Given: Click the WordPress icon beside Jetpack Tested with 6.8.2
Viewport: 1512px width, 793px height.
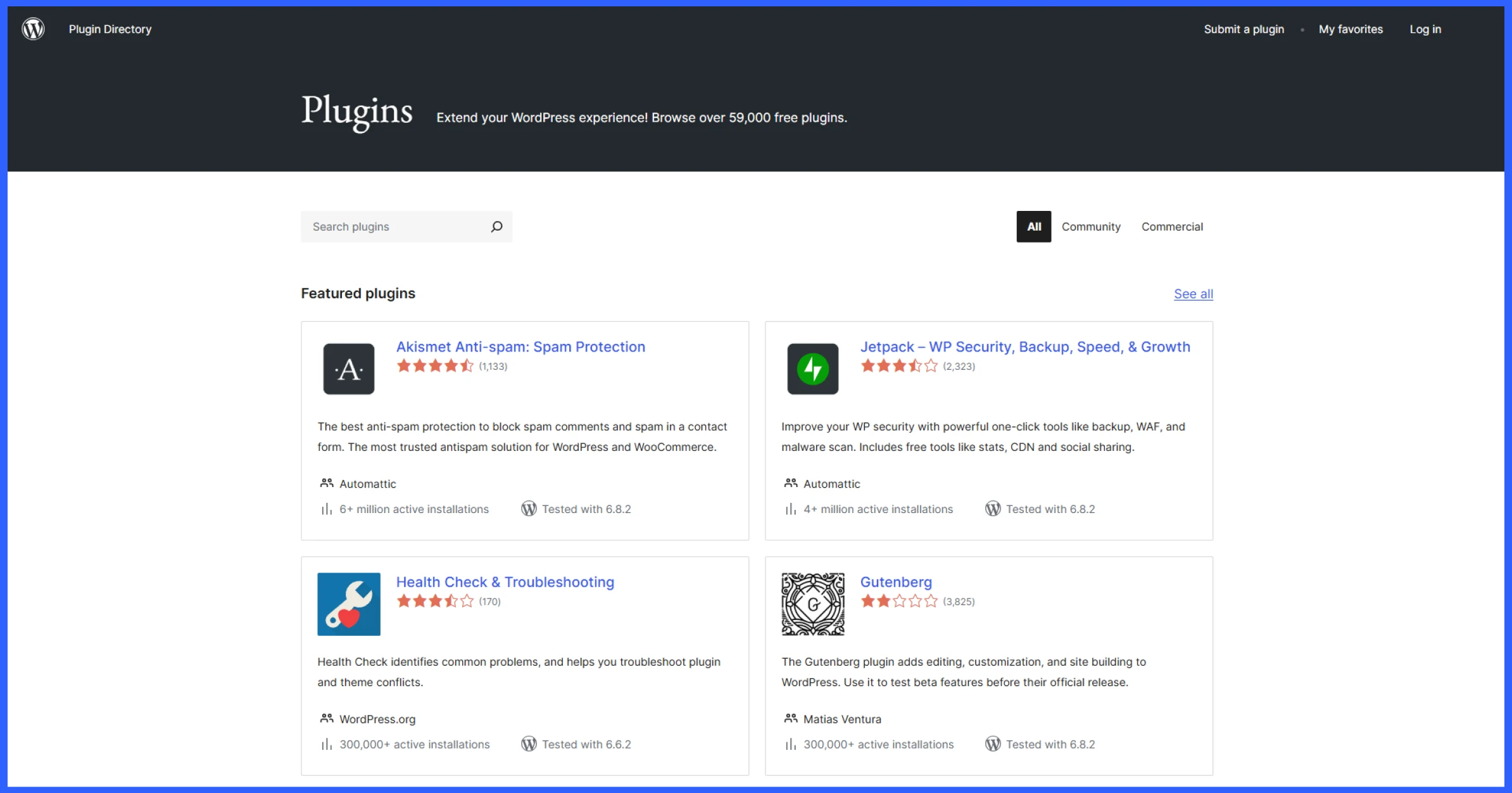Looking at the screenshot, I should pos(993,509).
